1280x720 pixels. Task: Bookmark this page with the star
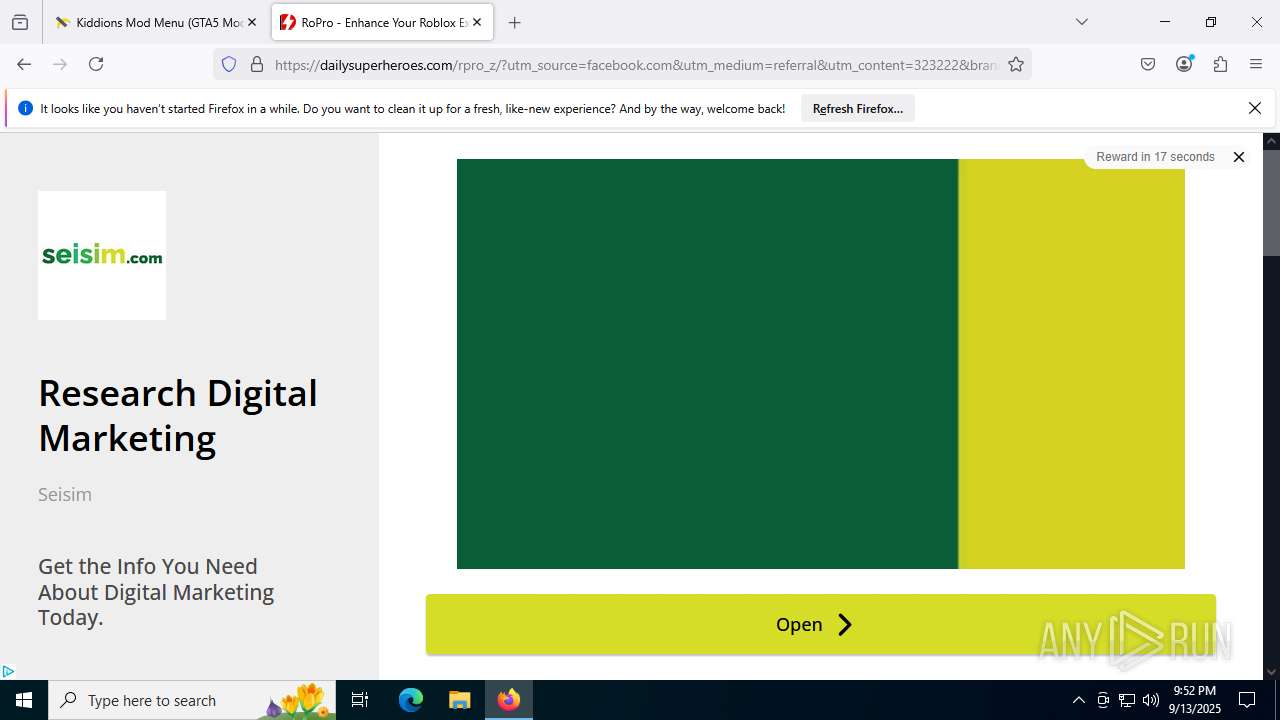click(1016, 64)
